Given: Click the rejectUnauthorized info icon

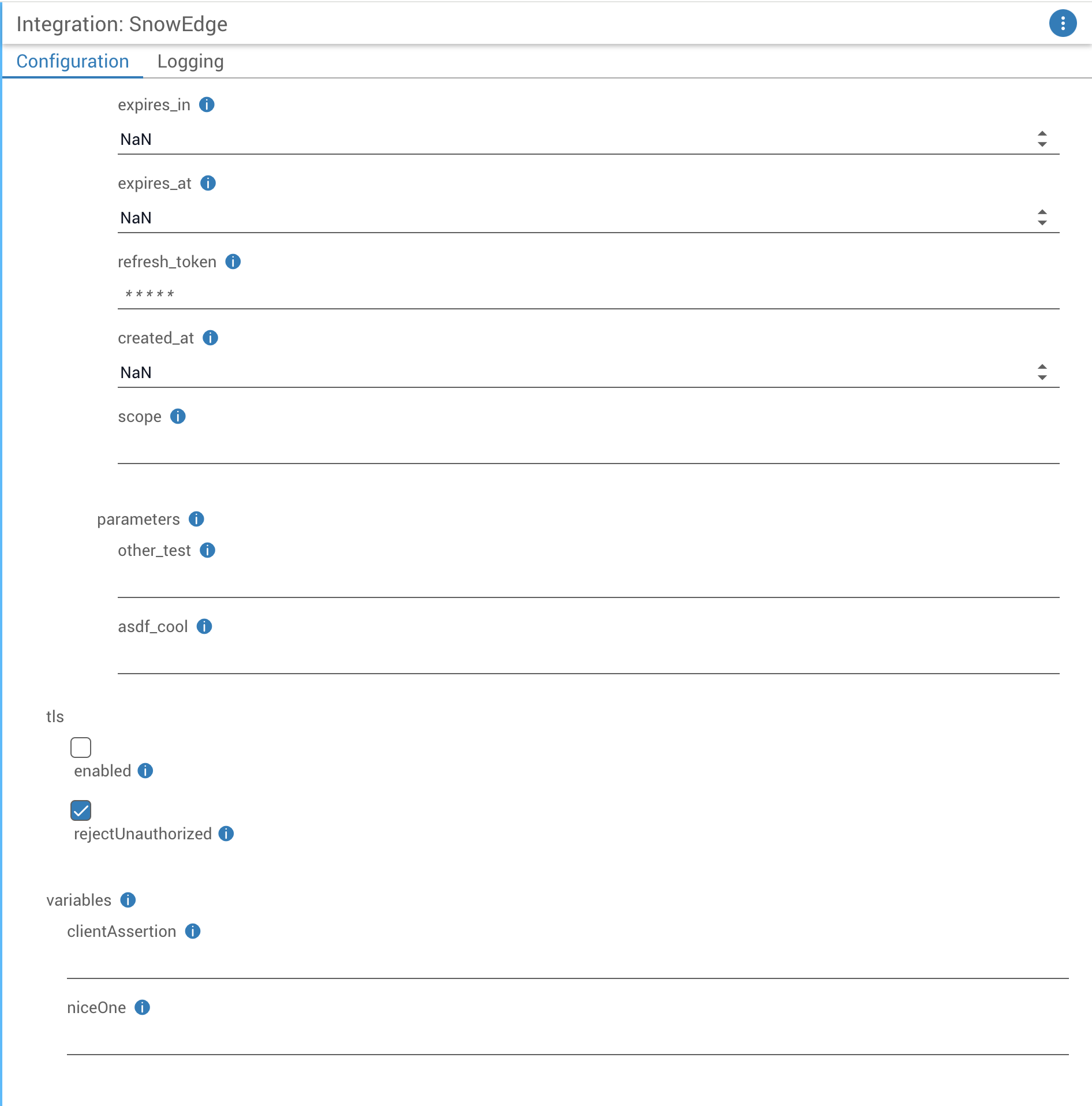Looking at the screenshot, I should [226, 834].
